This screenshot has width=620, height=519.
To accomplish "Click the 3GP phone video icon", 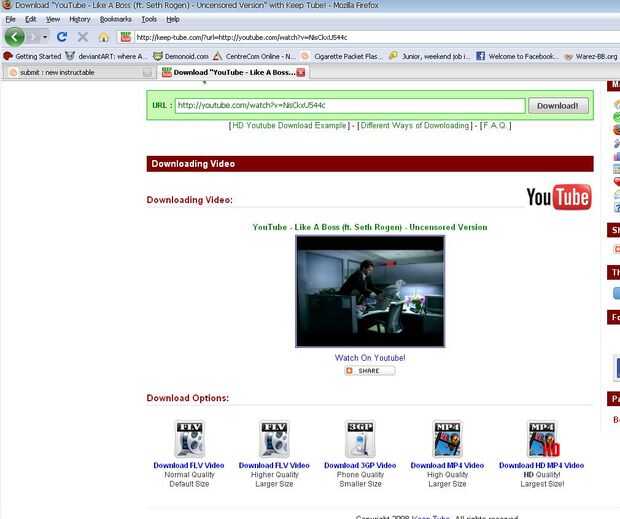I will point(360,439).
